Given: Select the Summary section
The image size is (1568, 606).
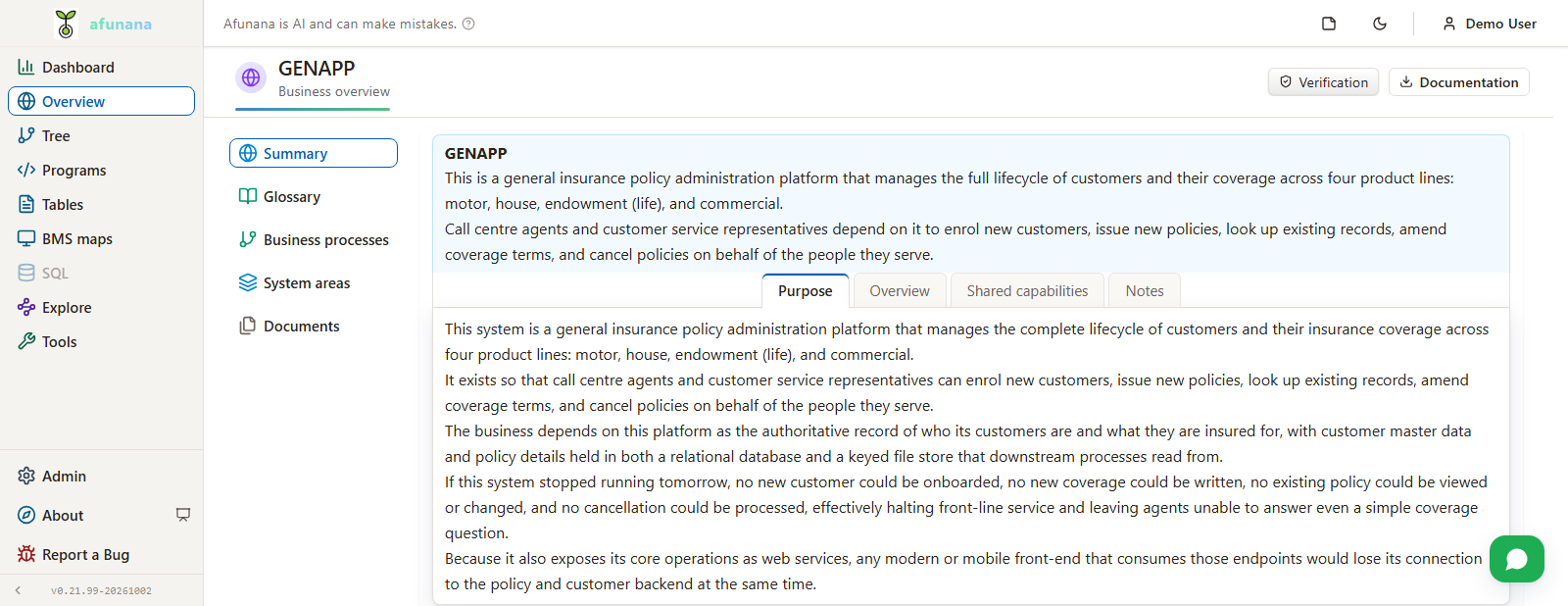Looking at the screenshot, I should click(314, 153).
